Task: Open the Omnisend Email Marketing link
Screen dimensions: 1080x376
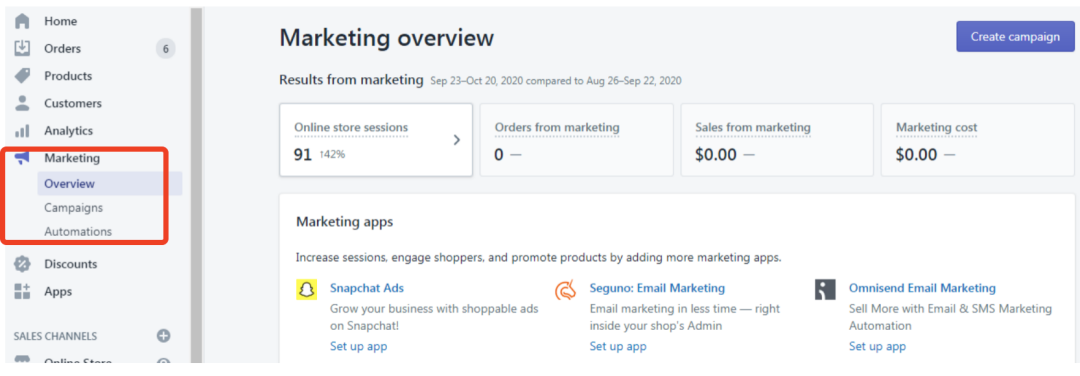Action: coord(922,288)
